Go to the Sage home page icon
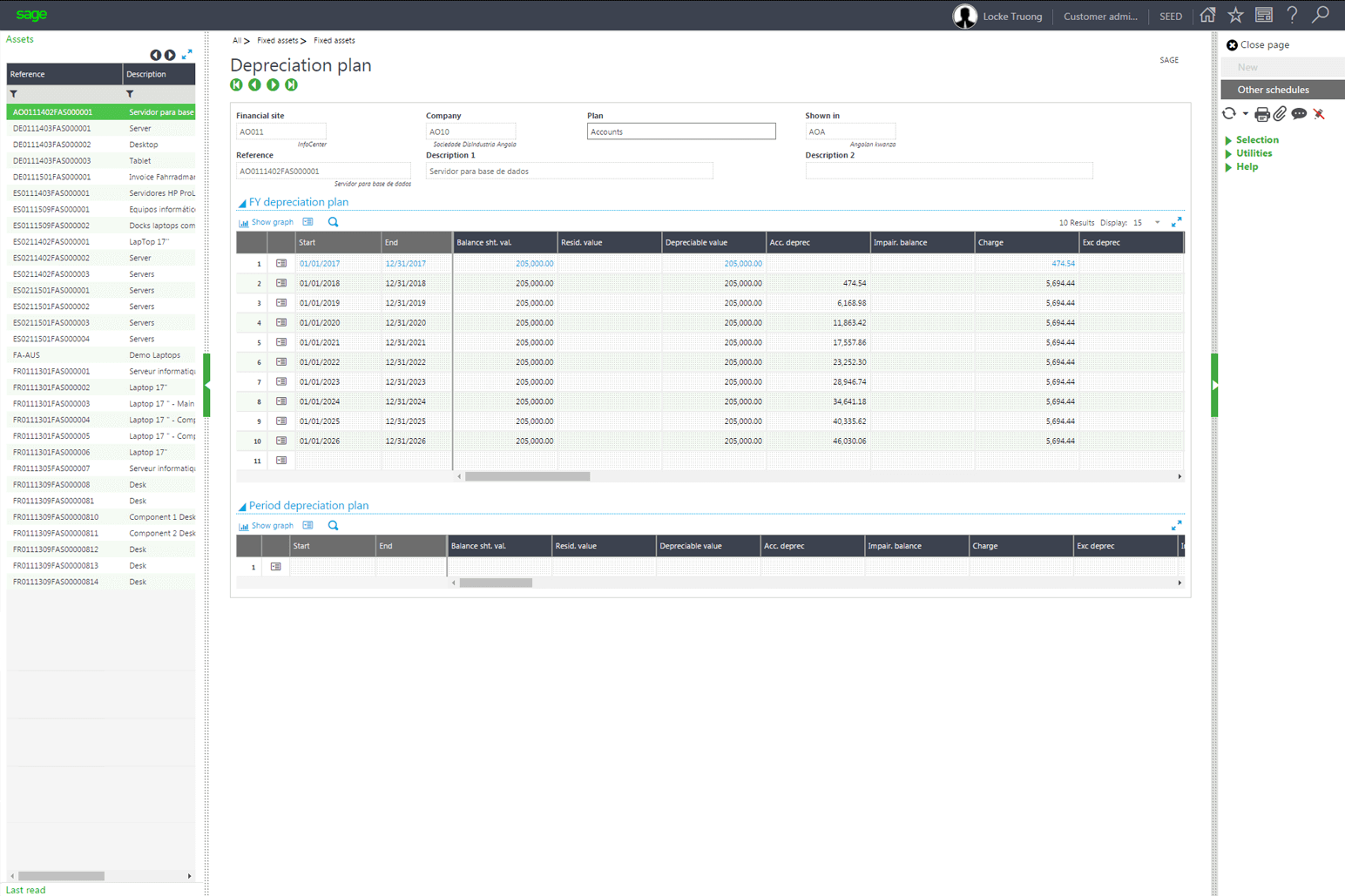 tap(1207, 15)
